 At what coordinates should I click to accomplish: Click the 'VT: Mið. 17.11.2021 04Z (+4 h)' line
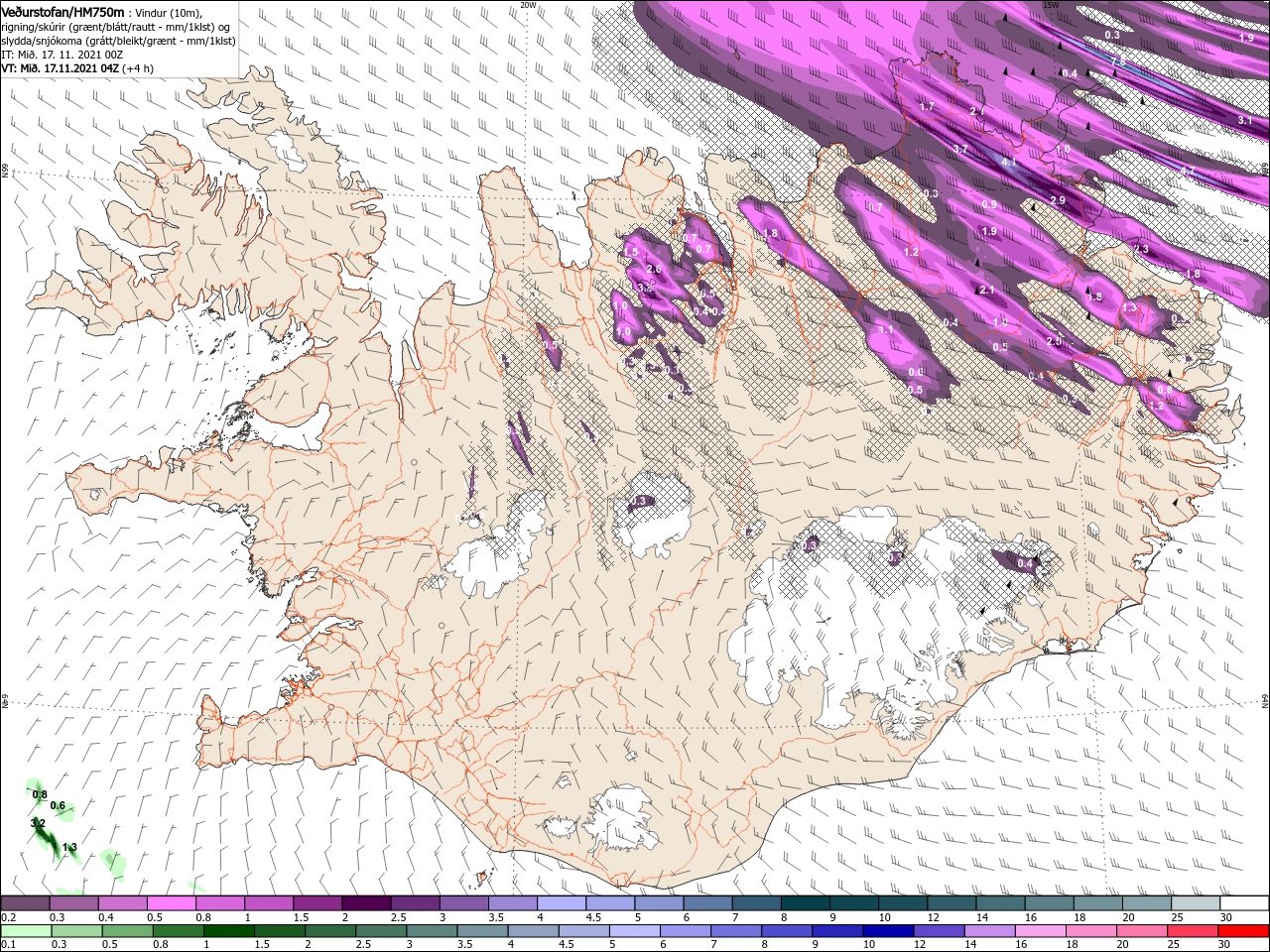(77, 68)
